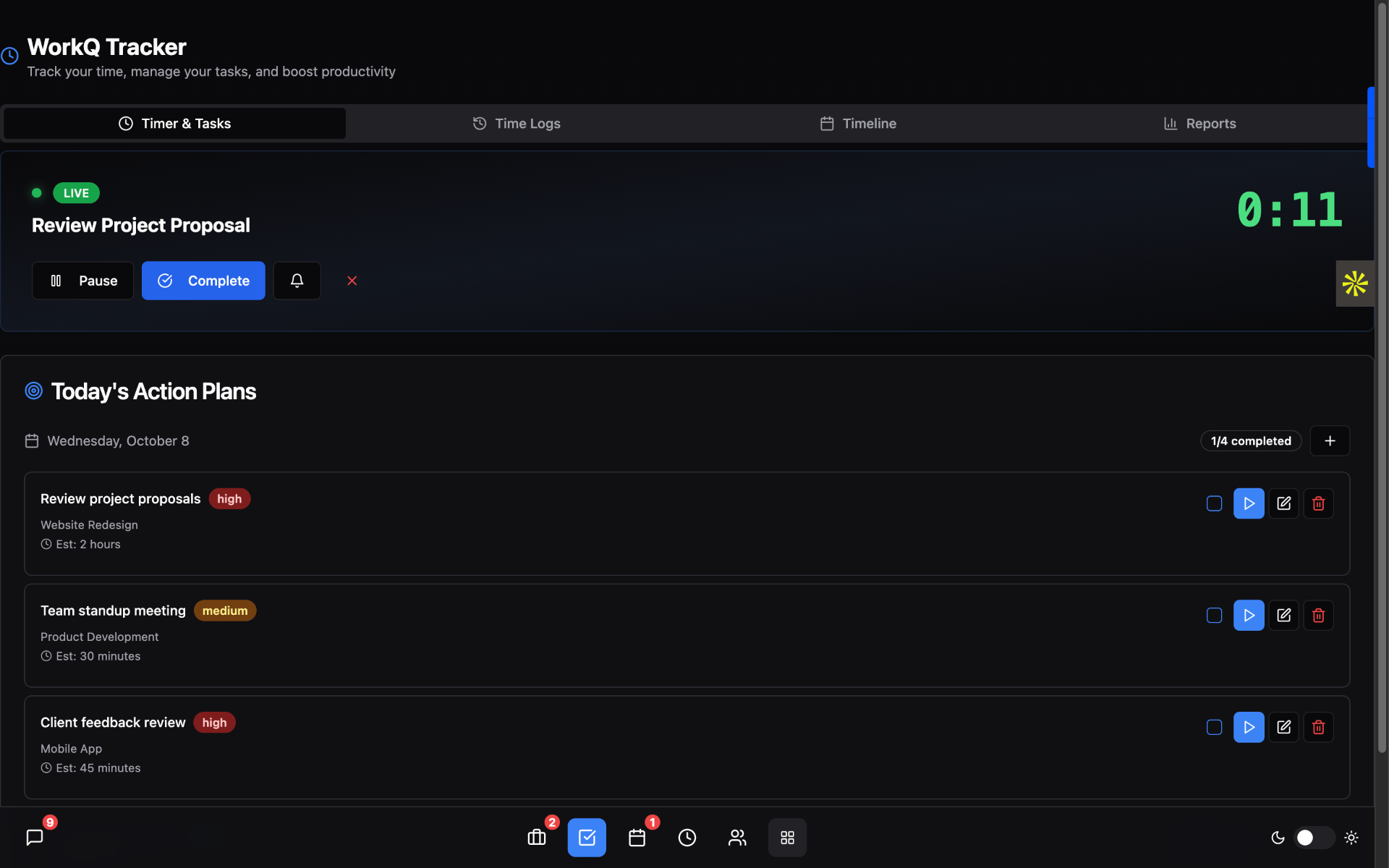Start timer for Team standup meeting
1389x868 pixels.
click(x=1249, y=616)
